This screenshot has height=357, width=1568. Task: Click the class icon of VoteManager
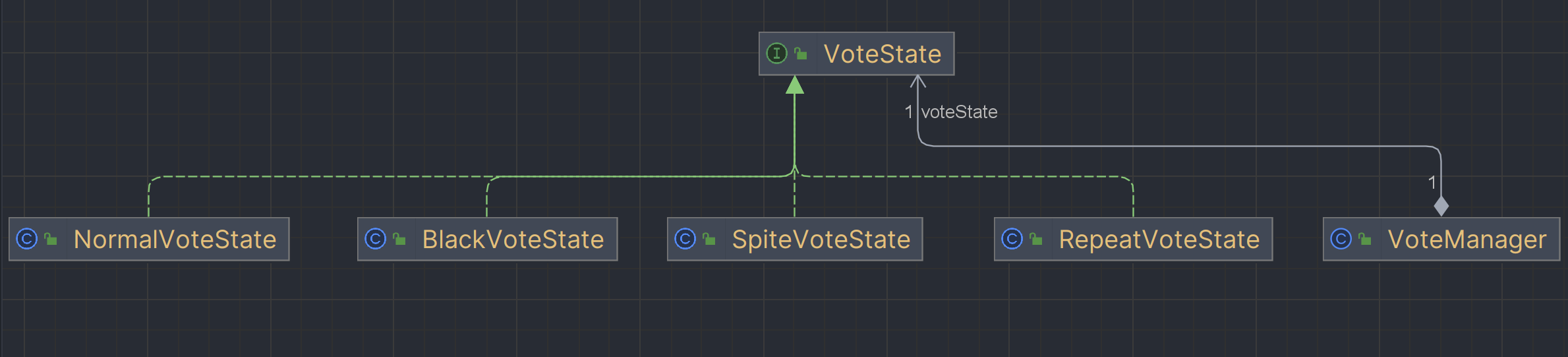[x=1341, y=239]
